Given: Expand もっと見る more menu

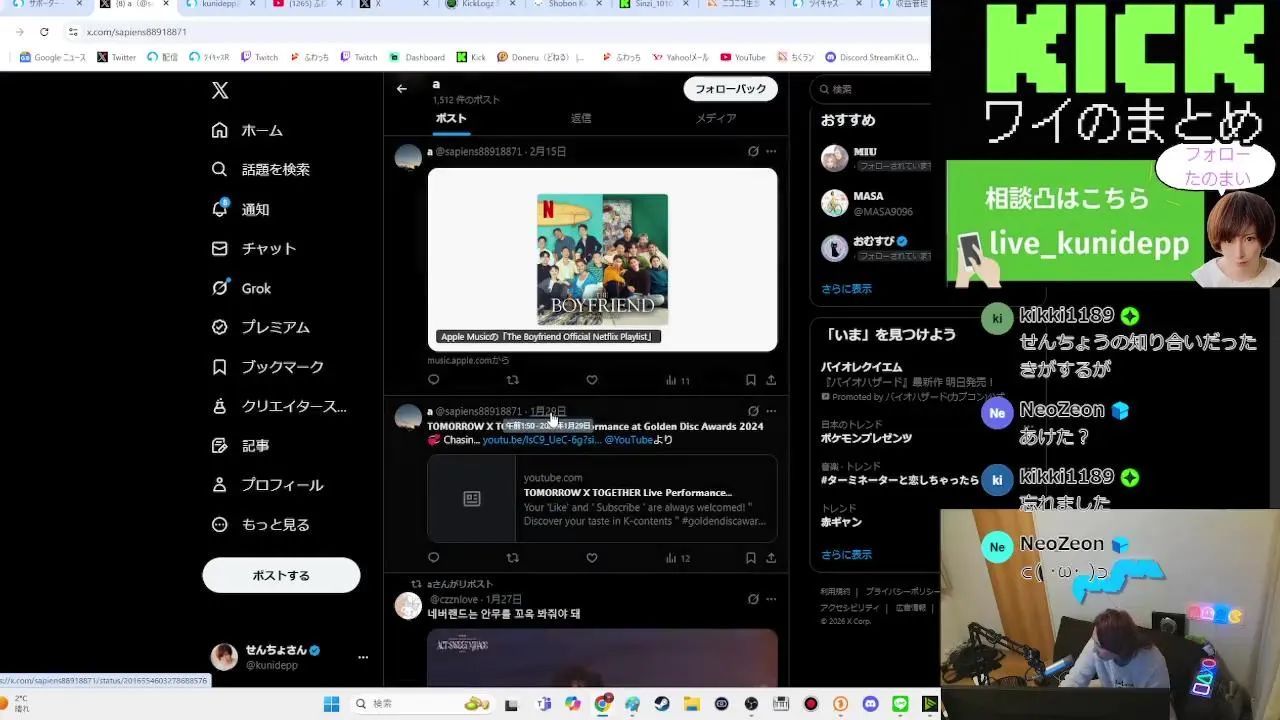Looking at the screenshot, I should pos(261,524).
